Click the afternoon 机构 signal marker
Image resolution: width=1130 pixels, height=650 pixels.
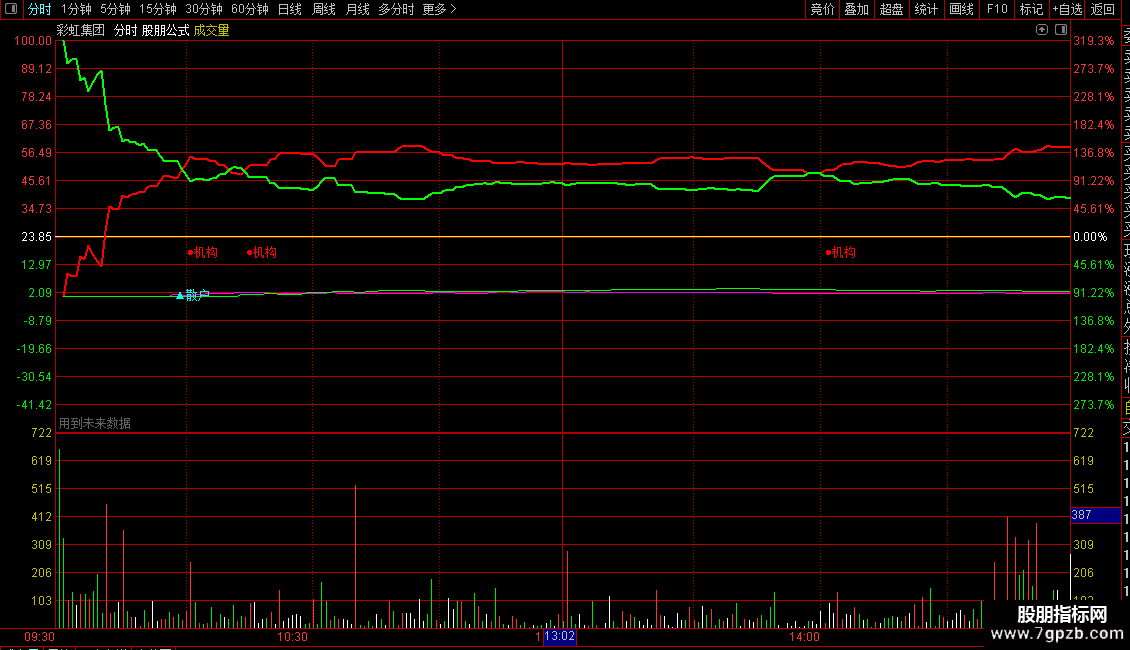[840, 252]
